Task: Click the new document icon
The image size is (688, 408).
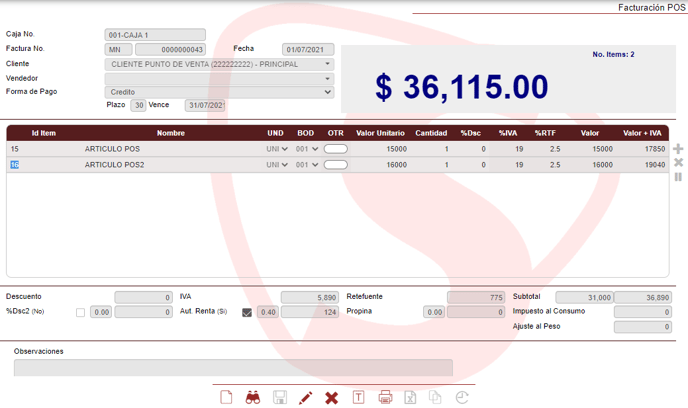Action: 227,397
